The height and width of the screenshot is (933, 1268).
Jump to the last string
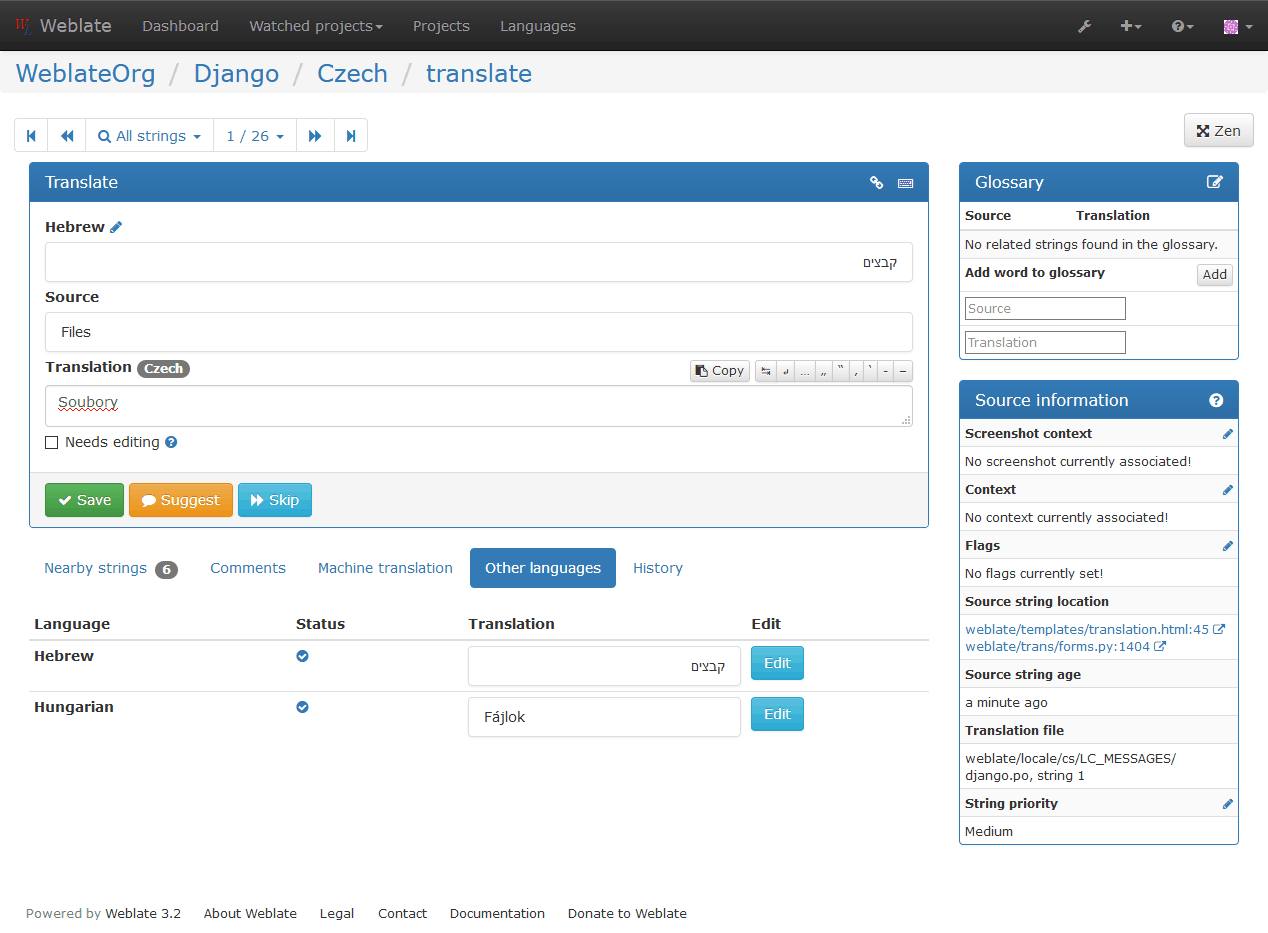pos(351,135)
